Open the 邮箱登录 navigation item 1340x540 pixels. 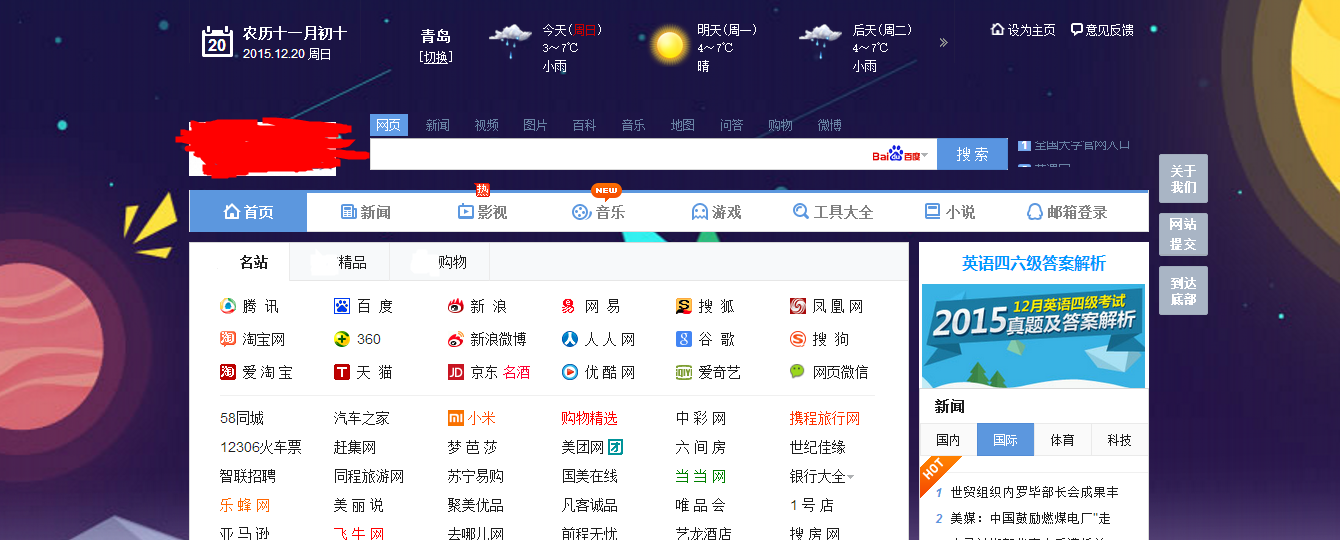(x=1067, y=212)
